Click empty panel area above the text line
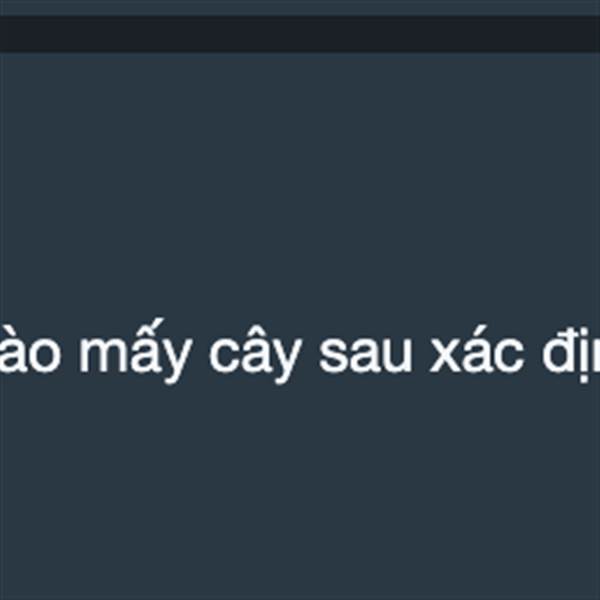The width and height of the screenshot is (600, 600). pyautogui.click(x=300, y=184)
